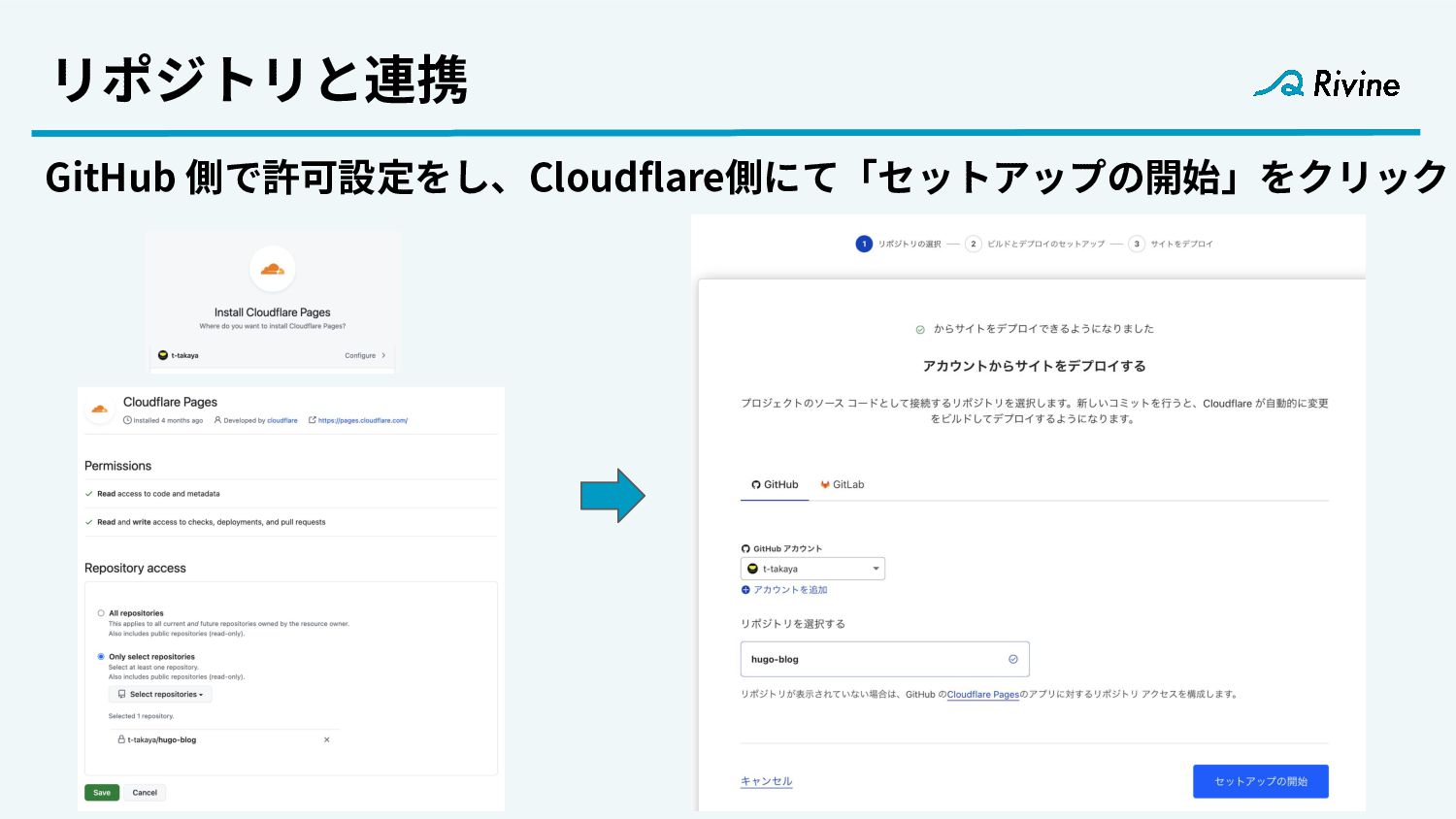Switch to the GitHub tab
Viewport: 1456px width, 819px height.
click(x=775, y=484)
